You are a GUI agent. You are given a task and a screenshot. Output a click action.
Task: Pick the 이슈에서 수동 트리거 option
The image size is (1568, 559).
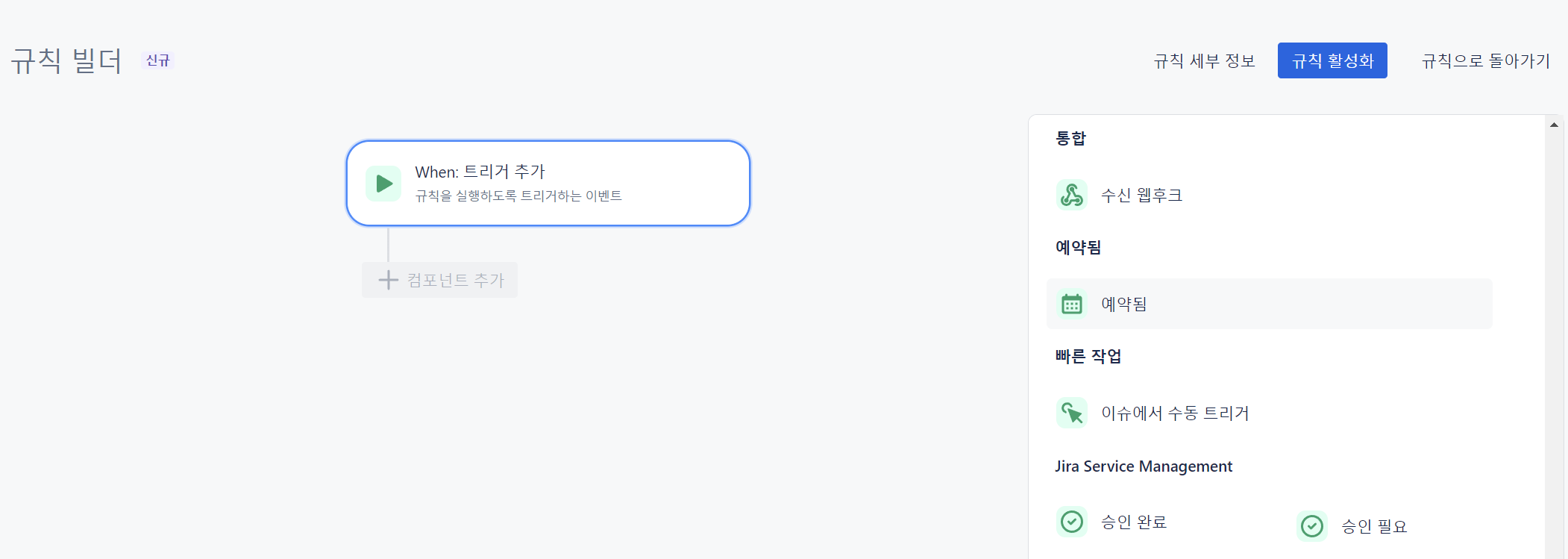(1175, 413)
